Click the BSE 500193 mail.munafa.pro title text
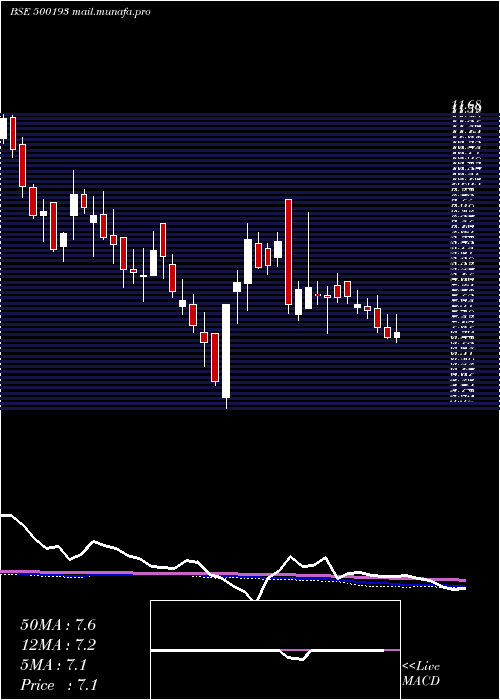Screen dimensions: 500x700 pyautogui.click(x=80, y=12)
